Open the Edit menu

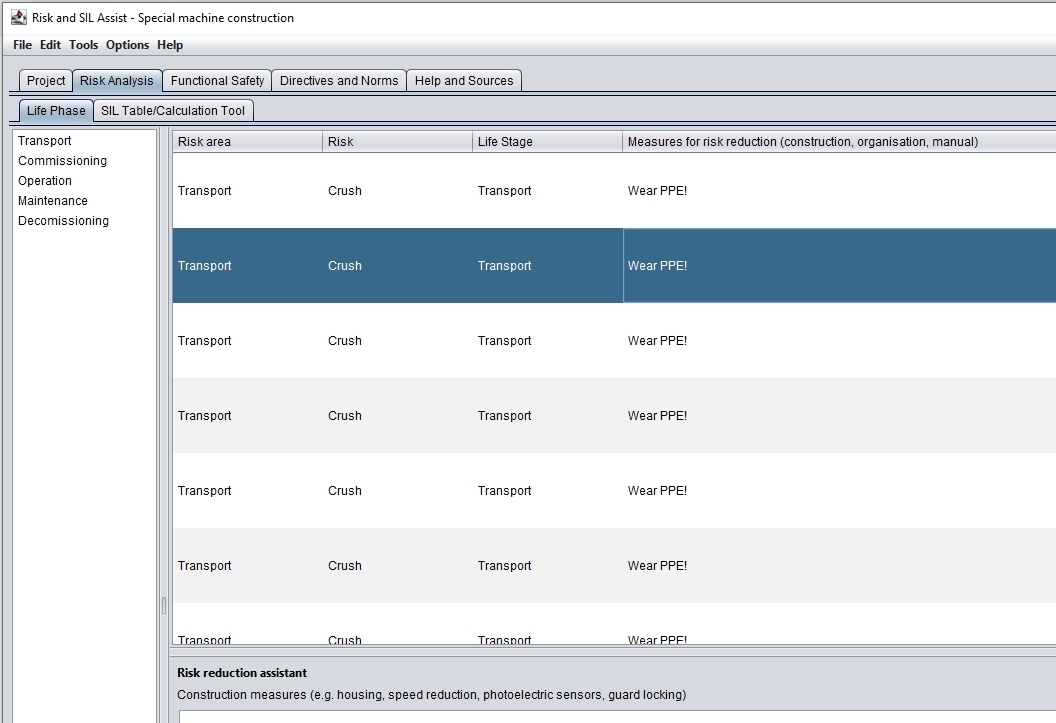point(50,45)
